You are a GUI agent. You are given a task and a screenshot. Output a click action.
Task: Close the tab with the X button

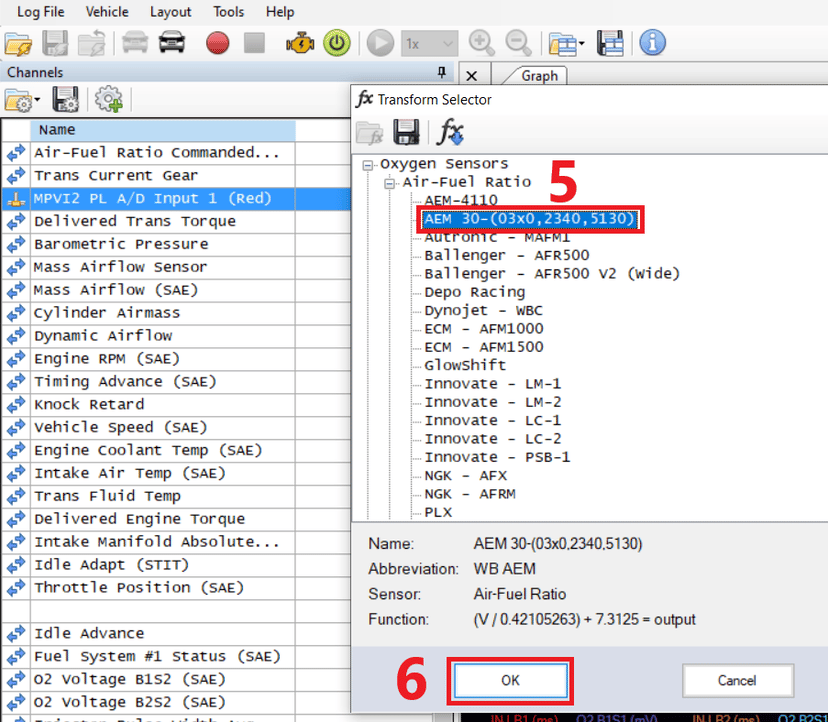click(472, 76)
